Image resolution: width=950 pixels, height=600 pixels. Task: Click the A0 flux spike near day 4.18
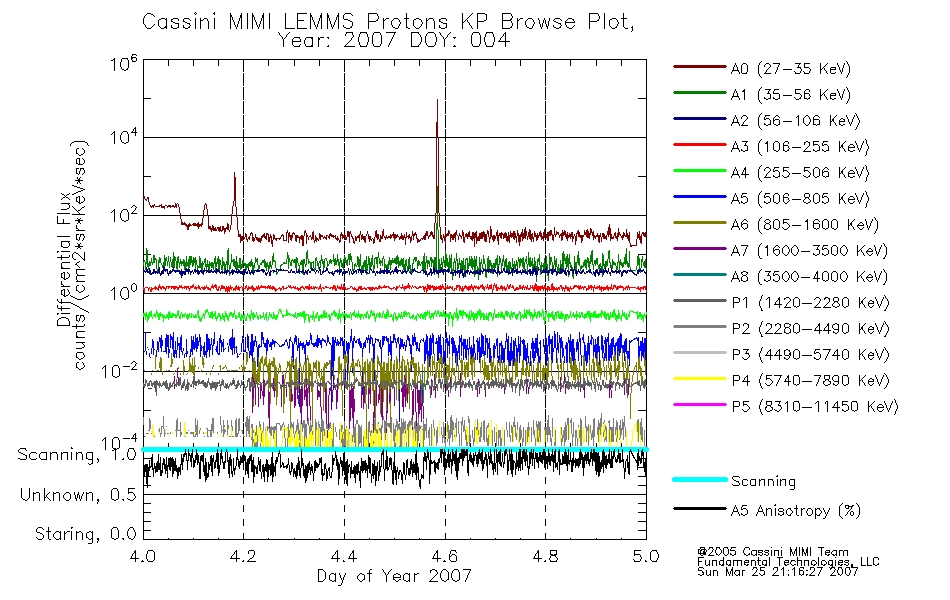[234, 200]
